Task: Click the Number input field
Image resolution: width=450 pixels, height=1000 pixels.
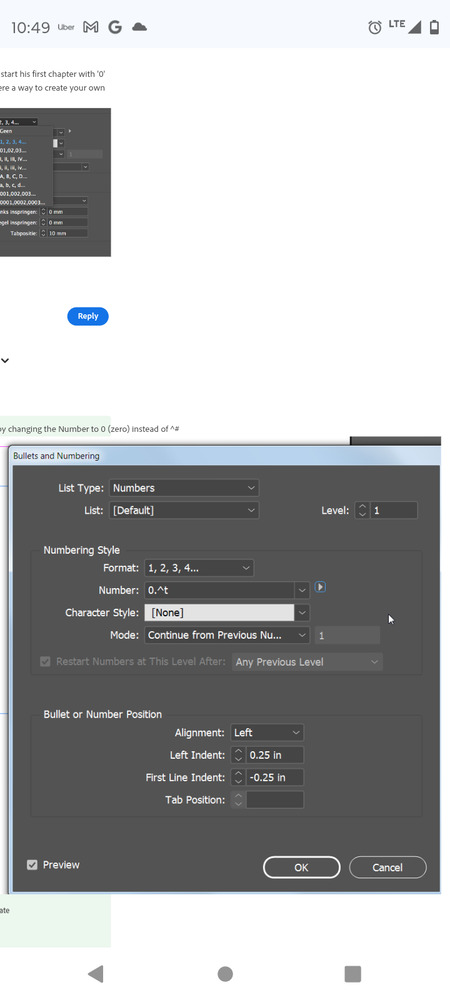Action: point(219,590)
